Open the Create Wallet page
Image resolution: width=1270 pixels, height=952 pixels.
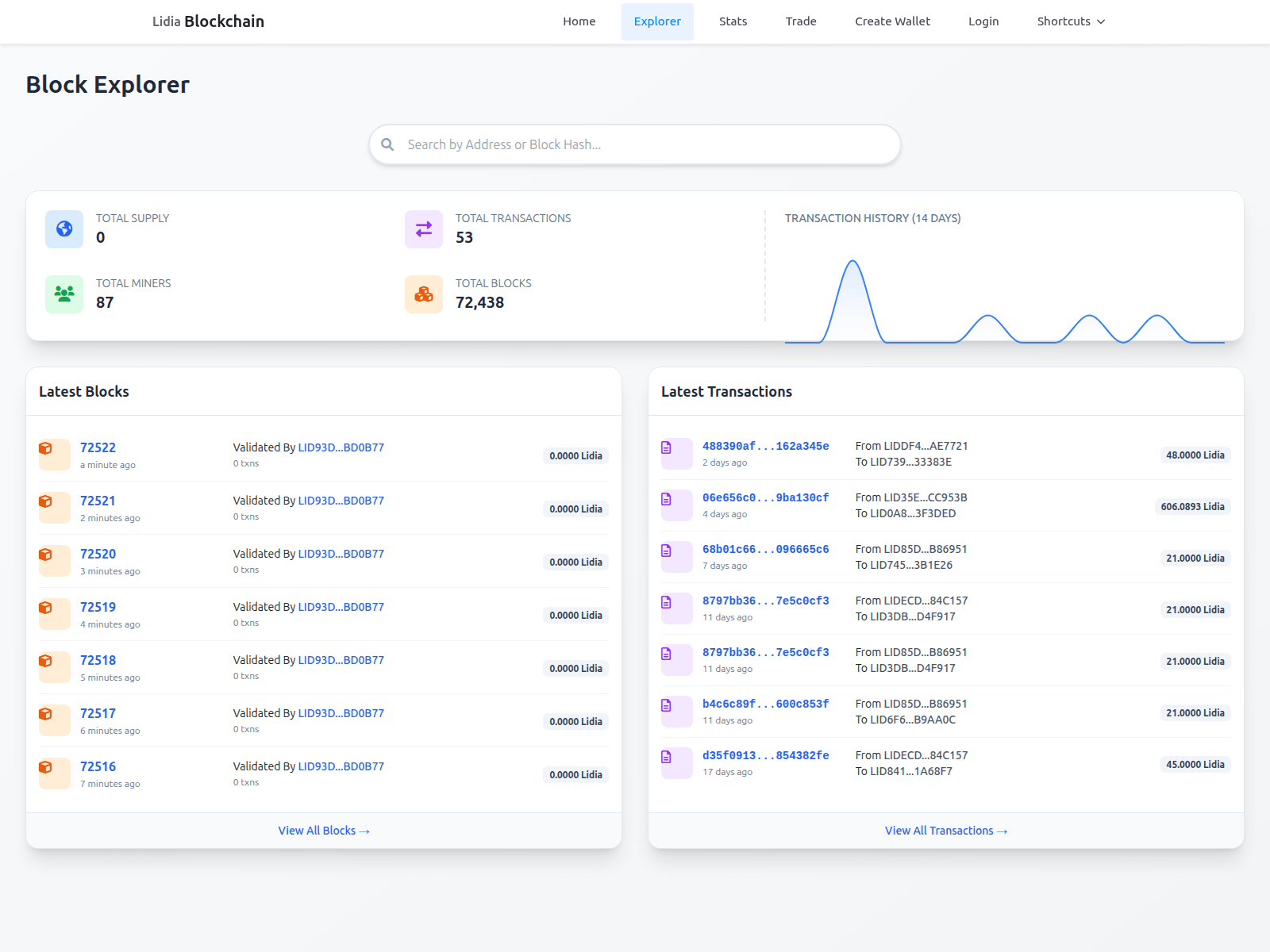[x=892, y=21]
